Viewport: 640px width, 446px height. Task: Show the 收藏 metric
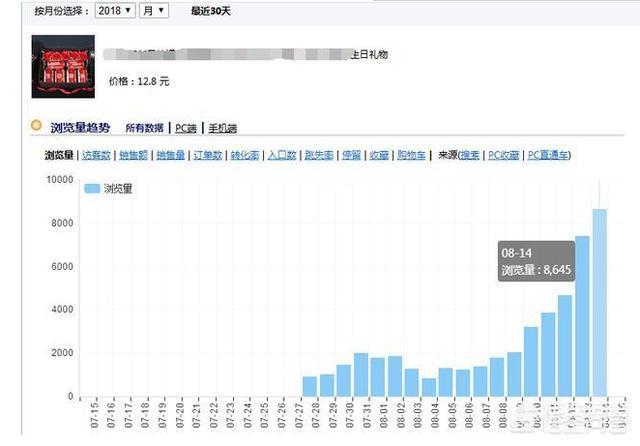379,155
